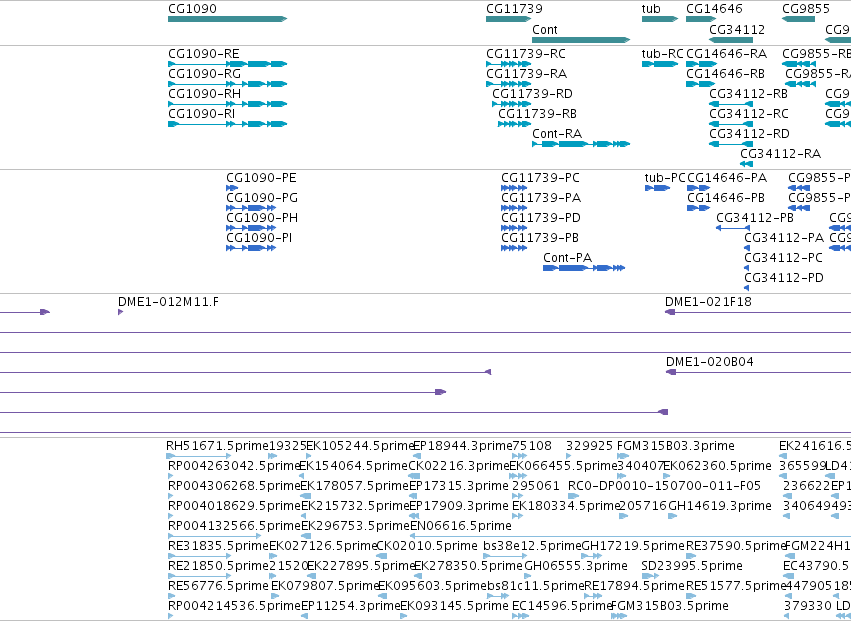The width and height of the screenshot is (851, 621).
Task: Select the Cont-PA protein coding glyph
Action: pos(584,268)
